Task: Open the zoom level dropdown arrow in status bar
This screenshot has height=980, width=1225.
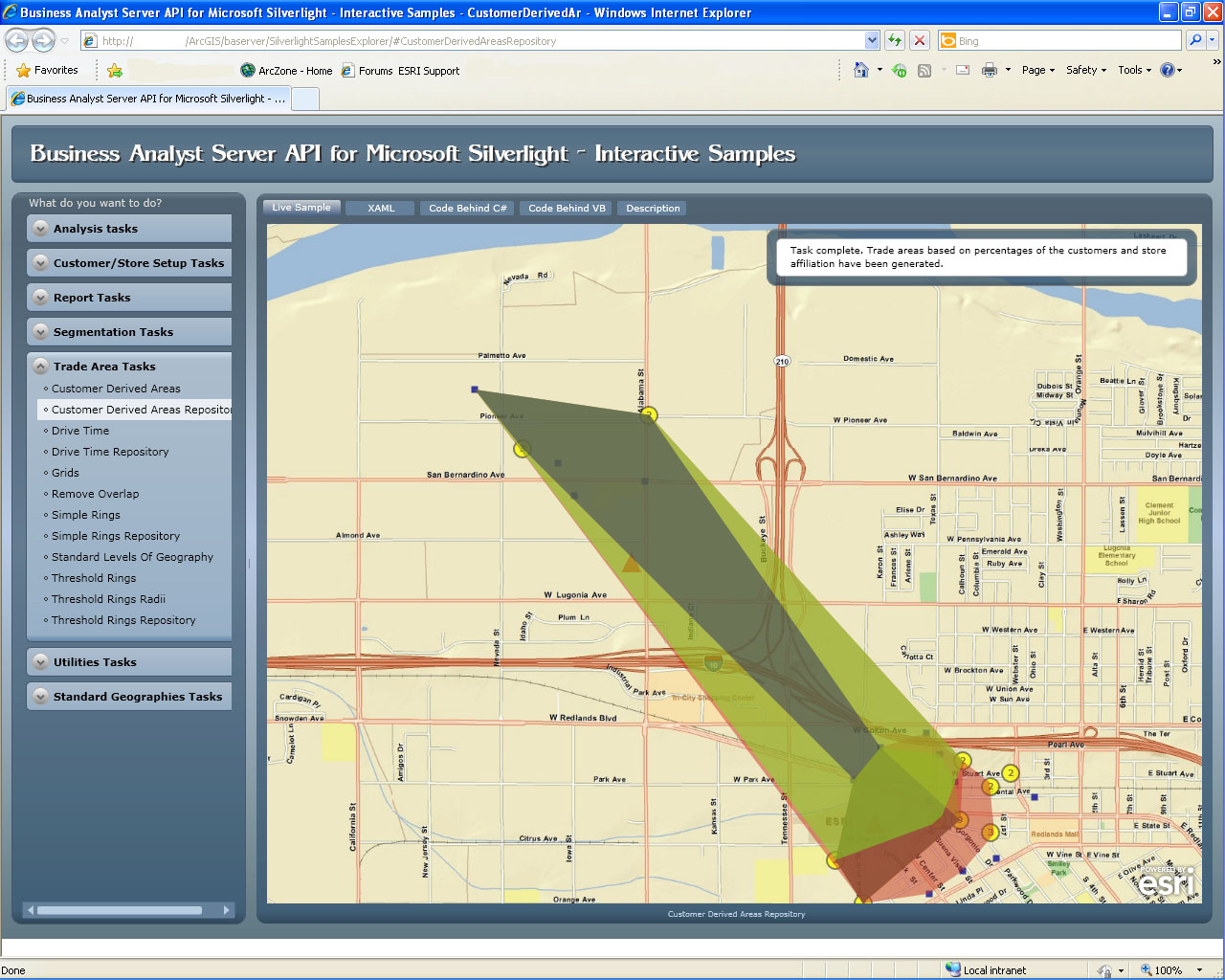Action: [1199, 969]
